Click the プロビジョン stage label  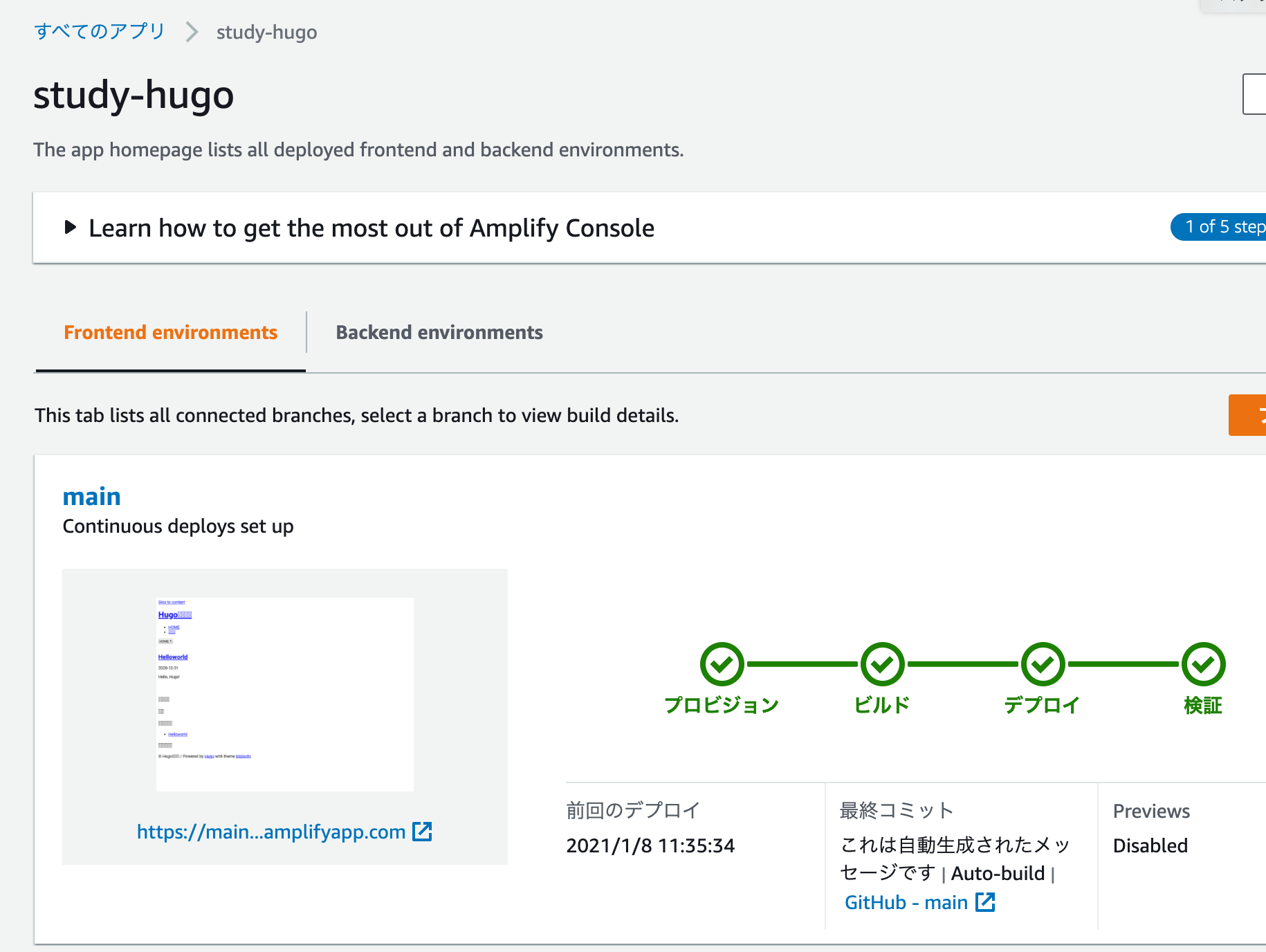click(x=722, y=705)
